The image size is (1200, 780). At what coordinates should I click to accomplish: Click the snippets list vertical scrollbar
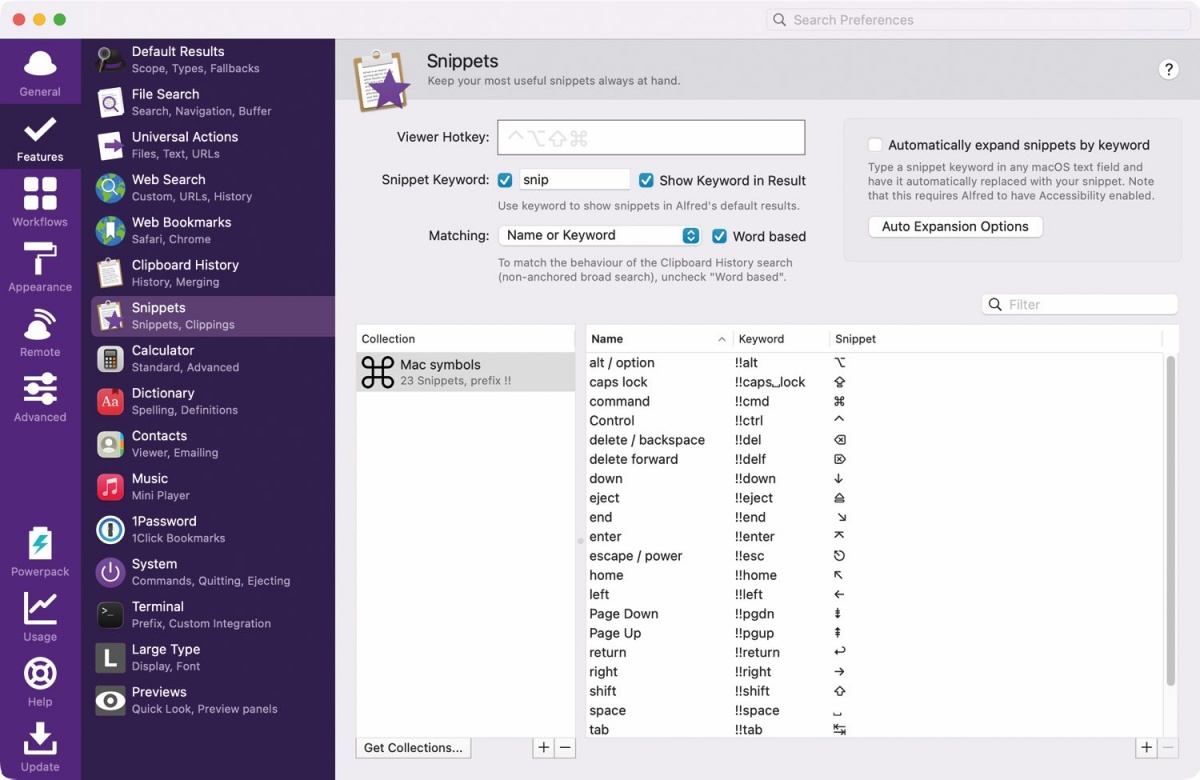[1171, 520]
